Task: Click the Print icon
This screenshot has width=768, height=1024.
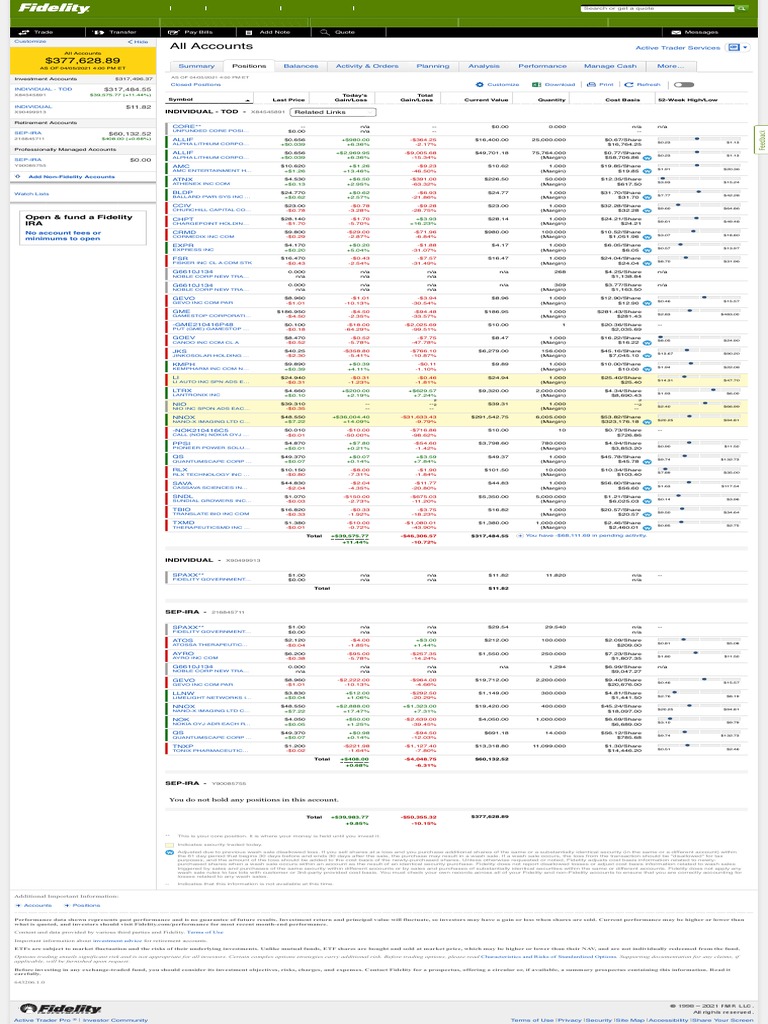Action: pos(591,84)
